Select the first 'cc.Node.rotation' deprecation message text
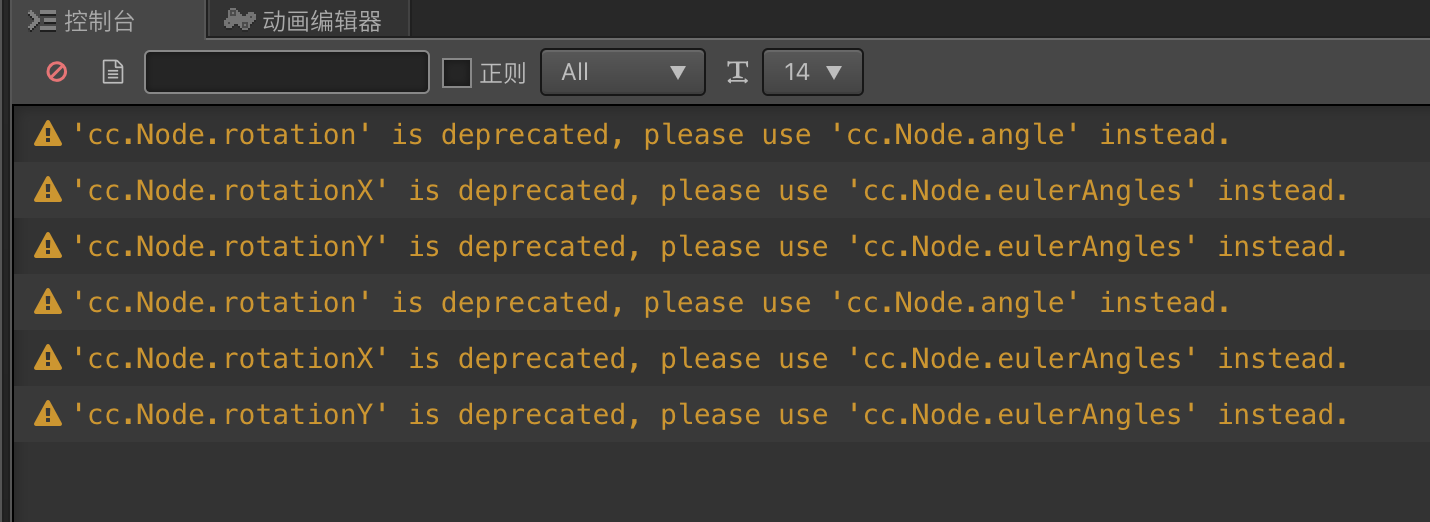Image resolution: width=1430 pixels, height=522 pixels. pos(650,134)
